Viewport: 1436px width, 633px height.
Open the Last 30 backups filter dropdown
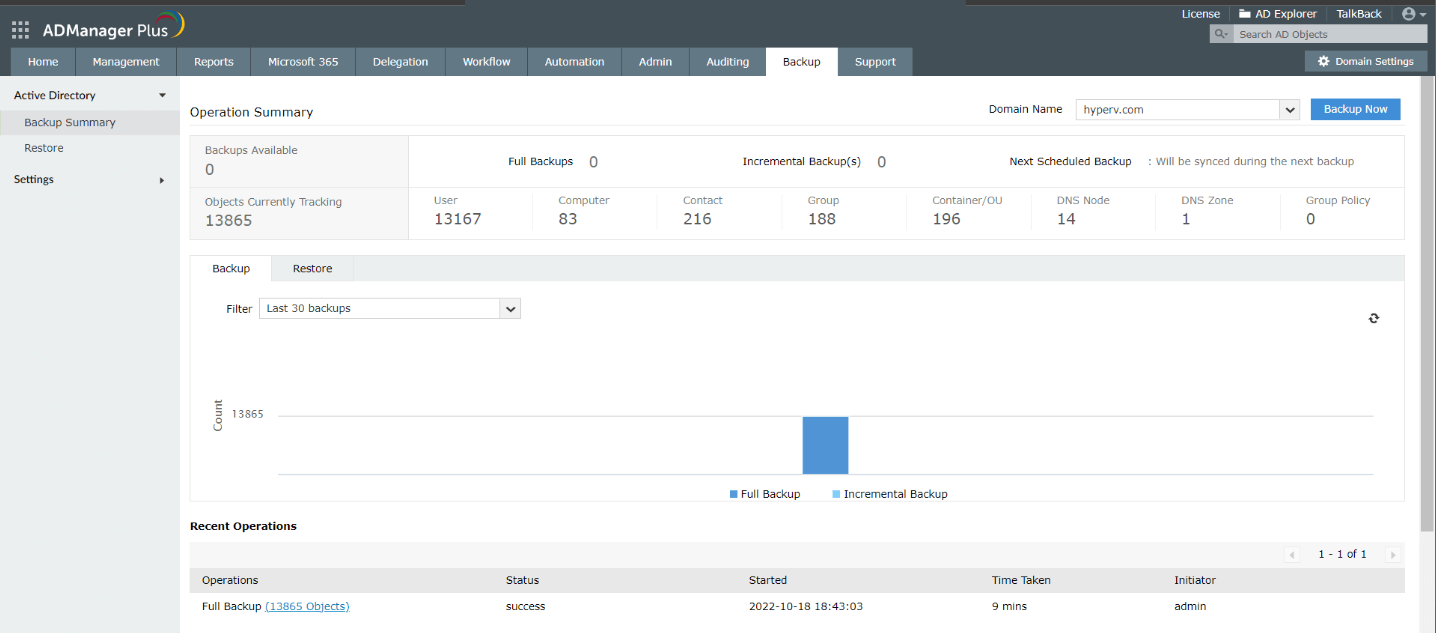[x=510, y=308]
